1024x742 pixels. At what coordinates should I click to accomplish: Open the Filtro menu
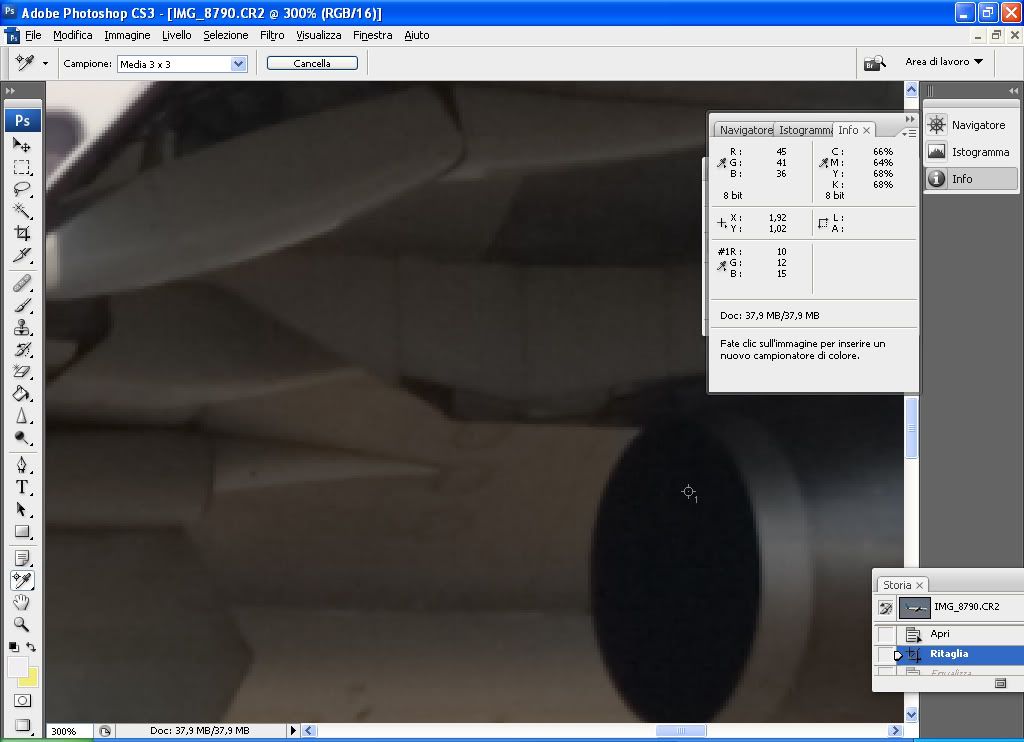click(272, 35)
